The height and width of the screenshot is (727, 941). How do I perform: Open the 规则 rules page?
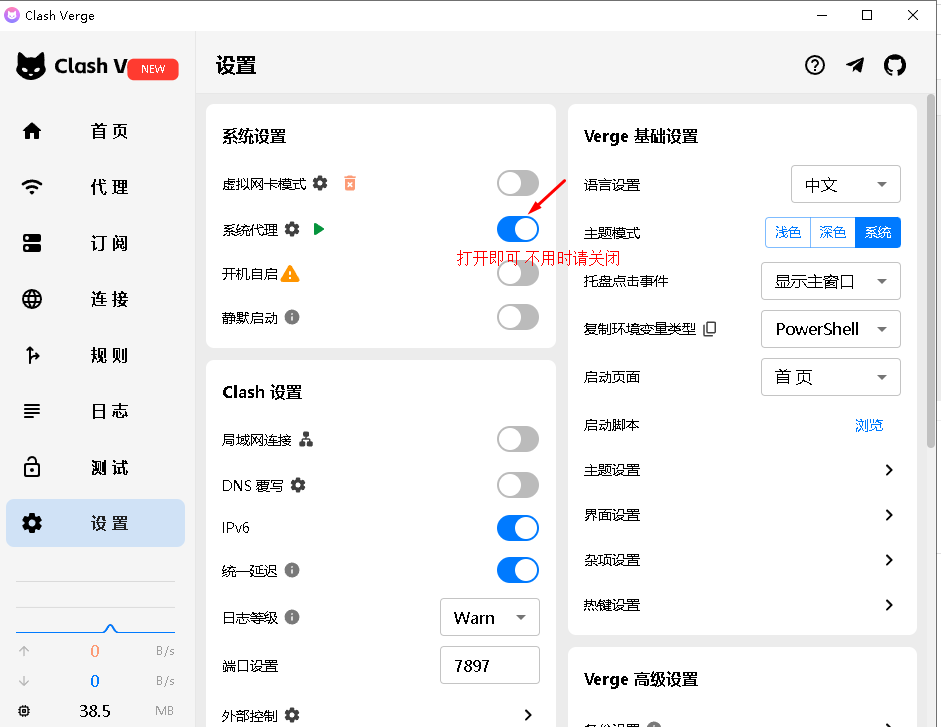[x=95, y=355]
